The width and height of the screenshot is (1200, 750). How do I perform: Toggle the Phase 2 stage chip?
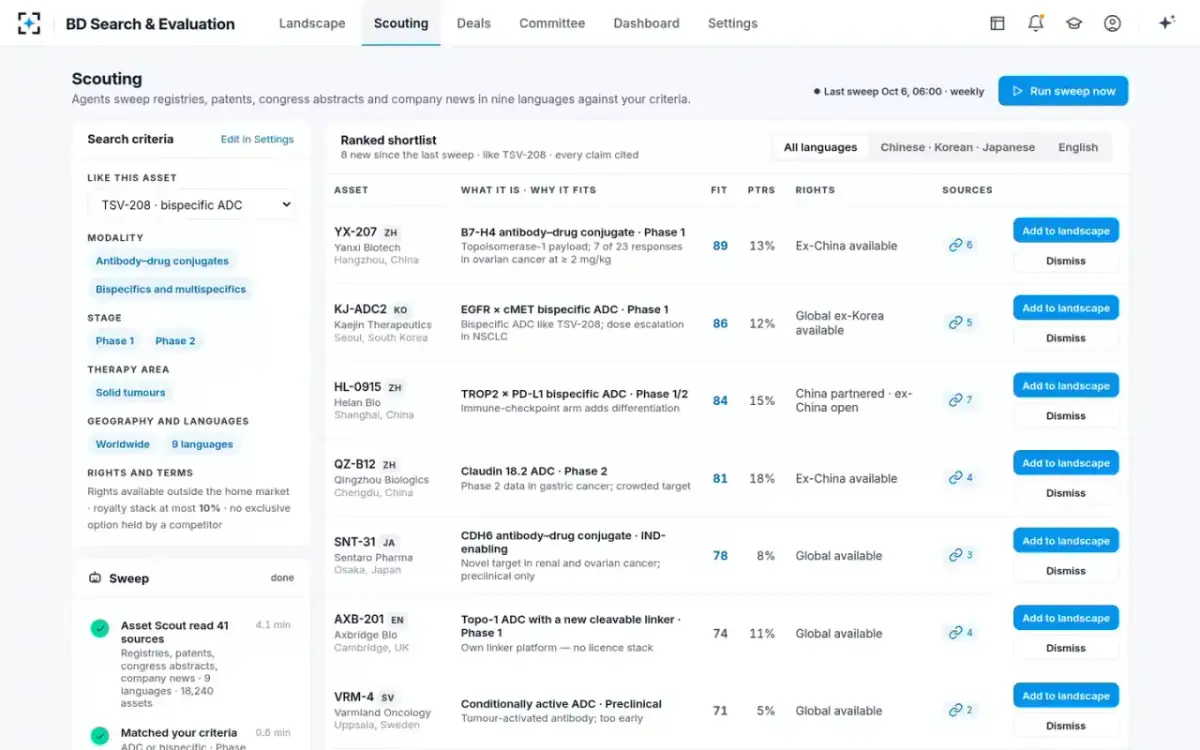pos(175,341)
